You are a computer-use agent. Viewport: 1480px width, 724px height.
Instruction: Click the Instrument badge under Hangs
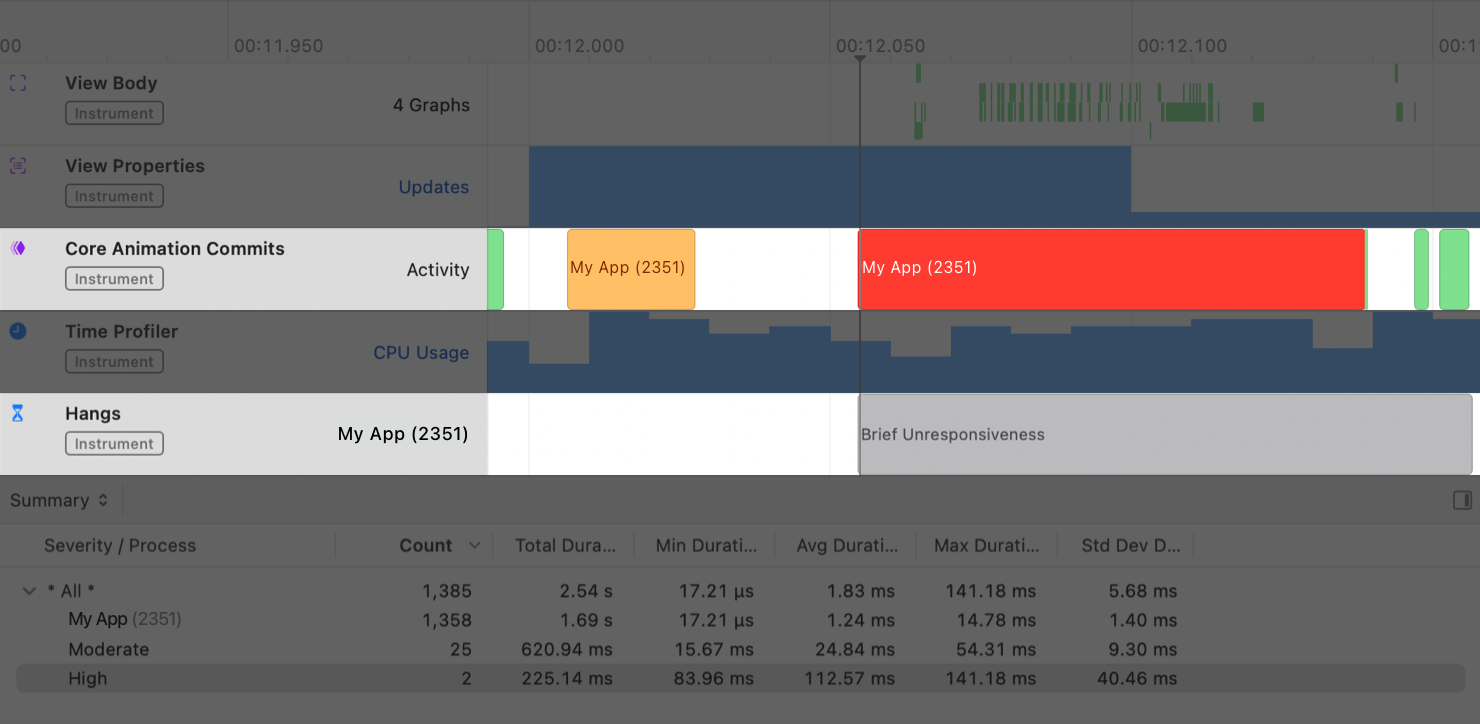pos(114,443)
